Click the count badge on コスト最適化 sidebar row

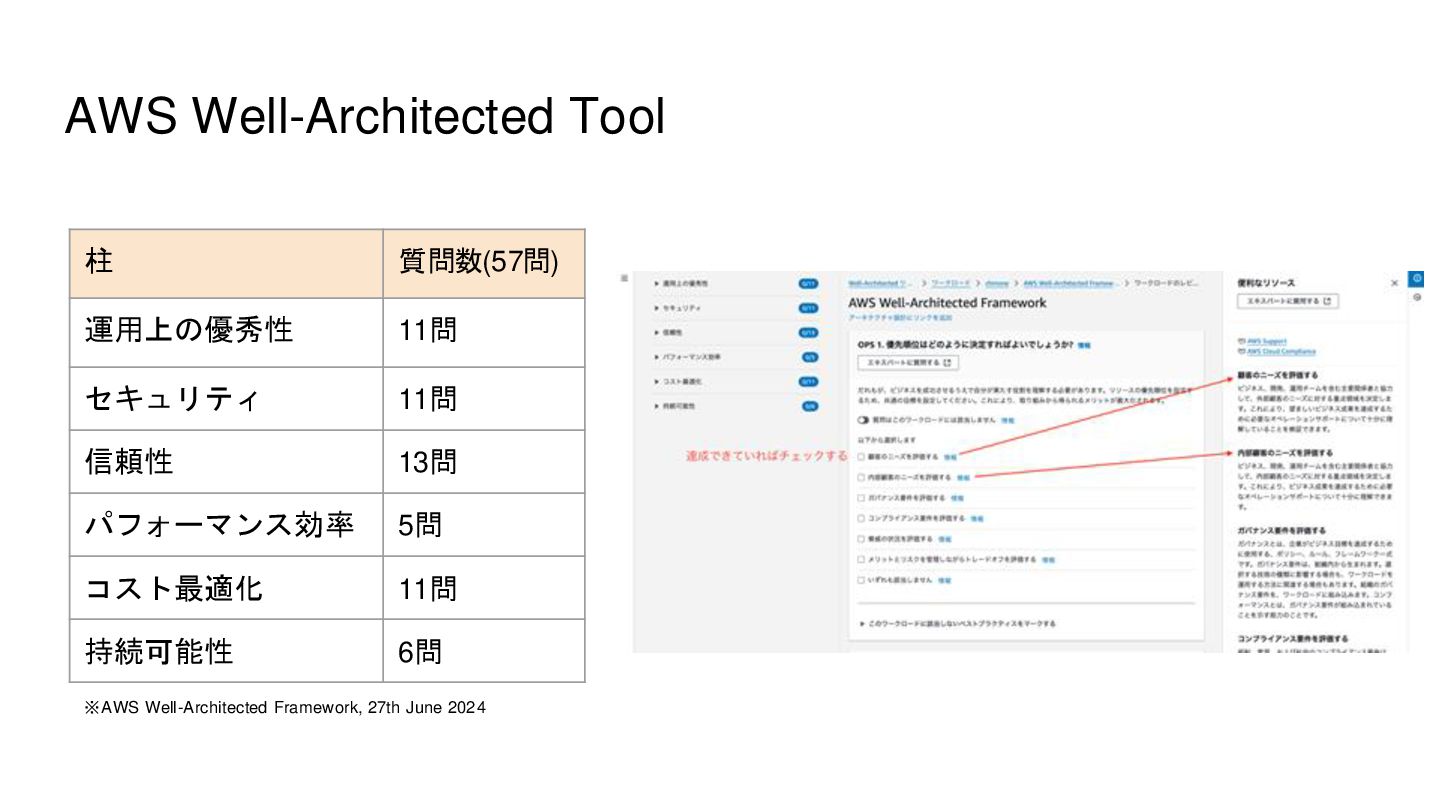tap(808, 381)
